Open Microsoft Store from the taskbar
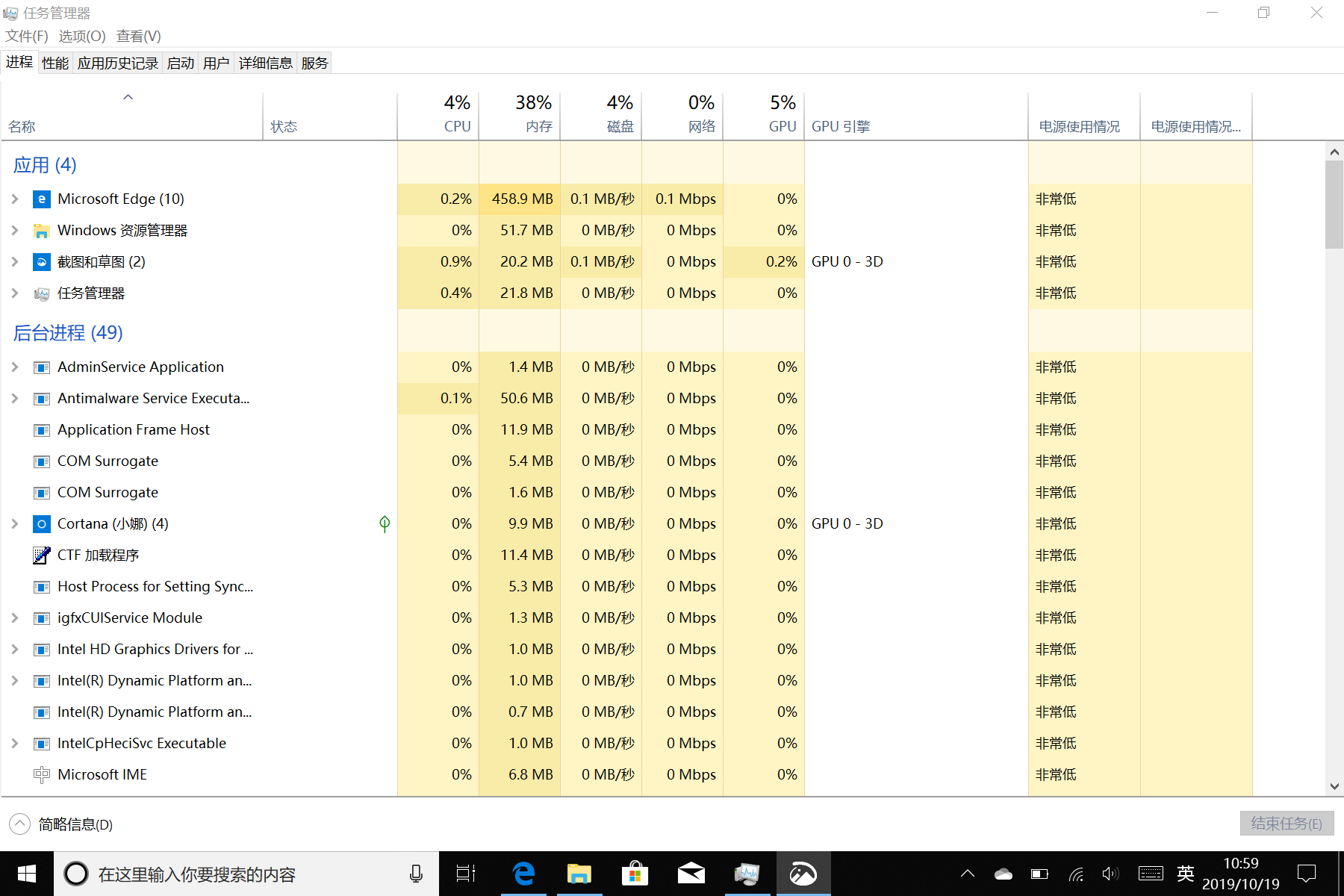Viewport: 1344px width, 896px height. tap(635, 874)
